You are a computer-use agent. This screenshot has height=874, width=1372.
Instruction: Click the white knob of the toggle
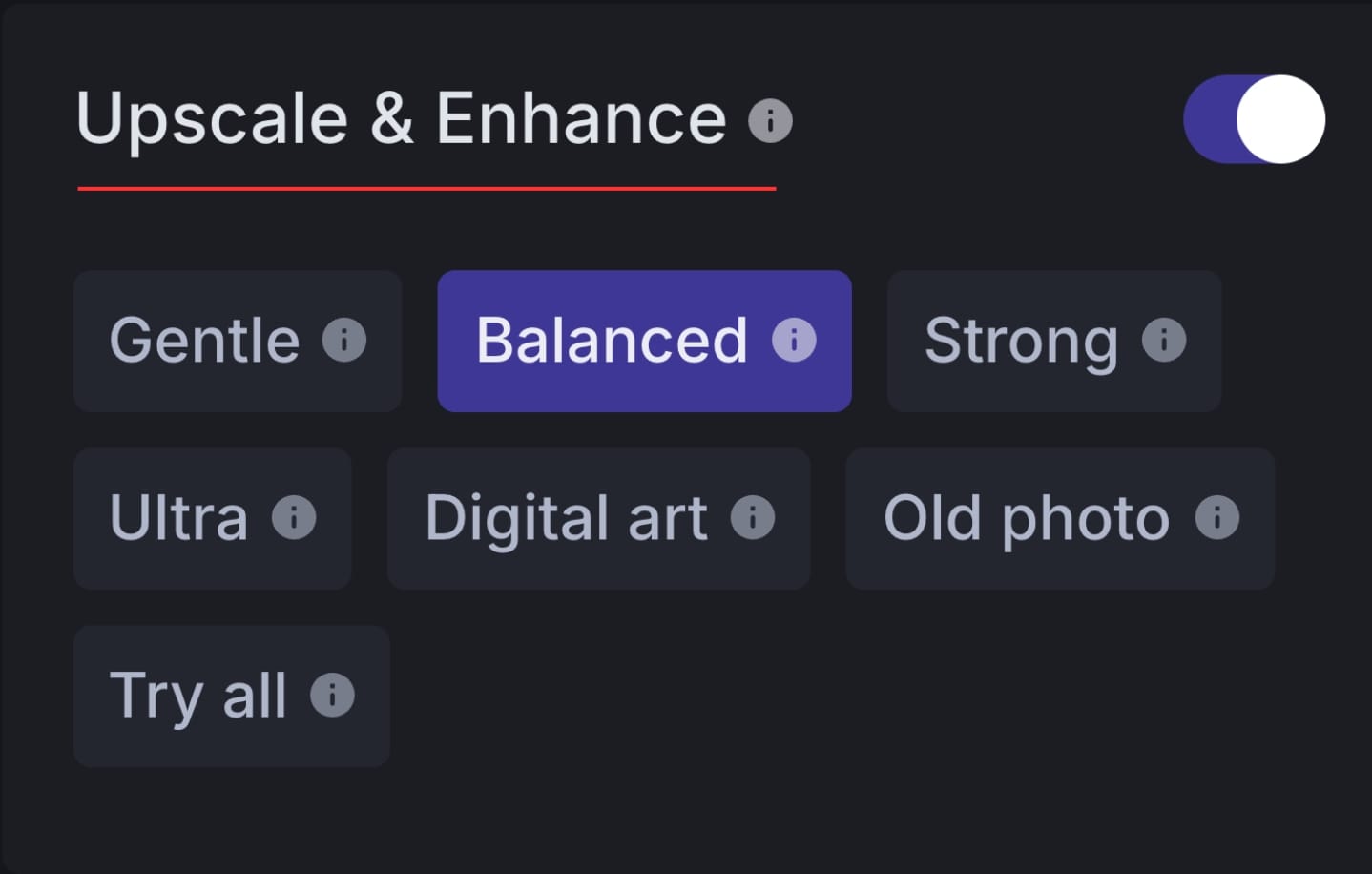tap(1278, 119)
